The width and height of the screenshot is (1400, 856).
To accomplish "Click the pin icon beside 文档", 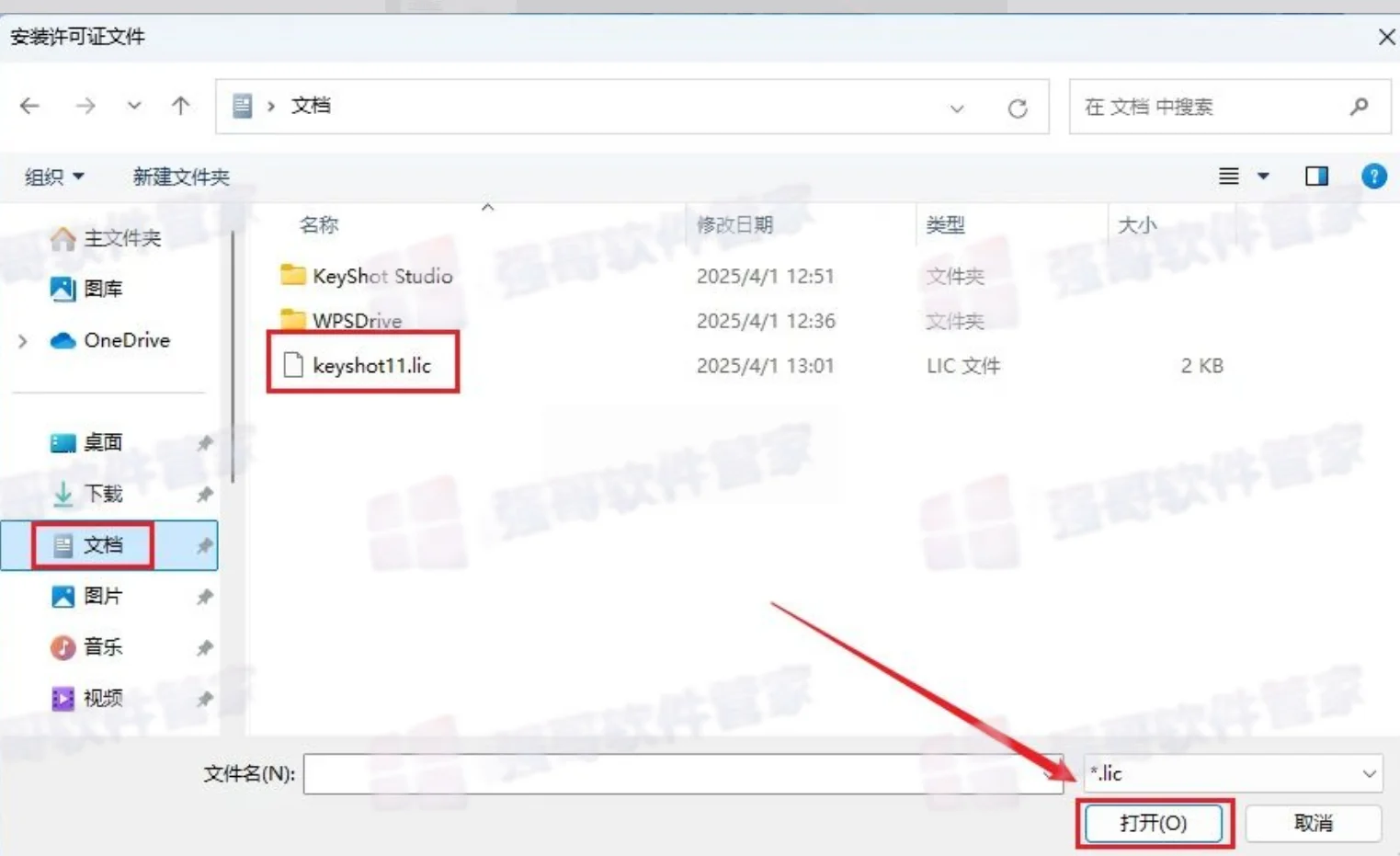I will coord(204,546).
